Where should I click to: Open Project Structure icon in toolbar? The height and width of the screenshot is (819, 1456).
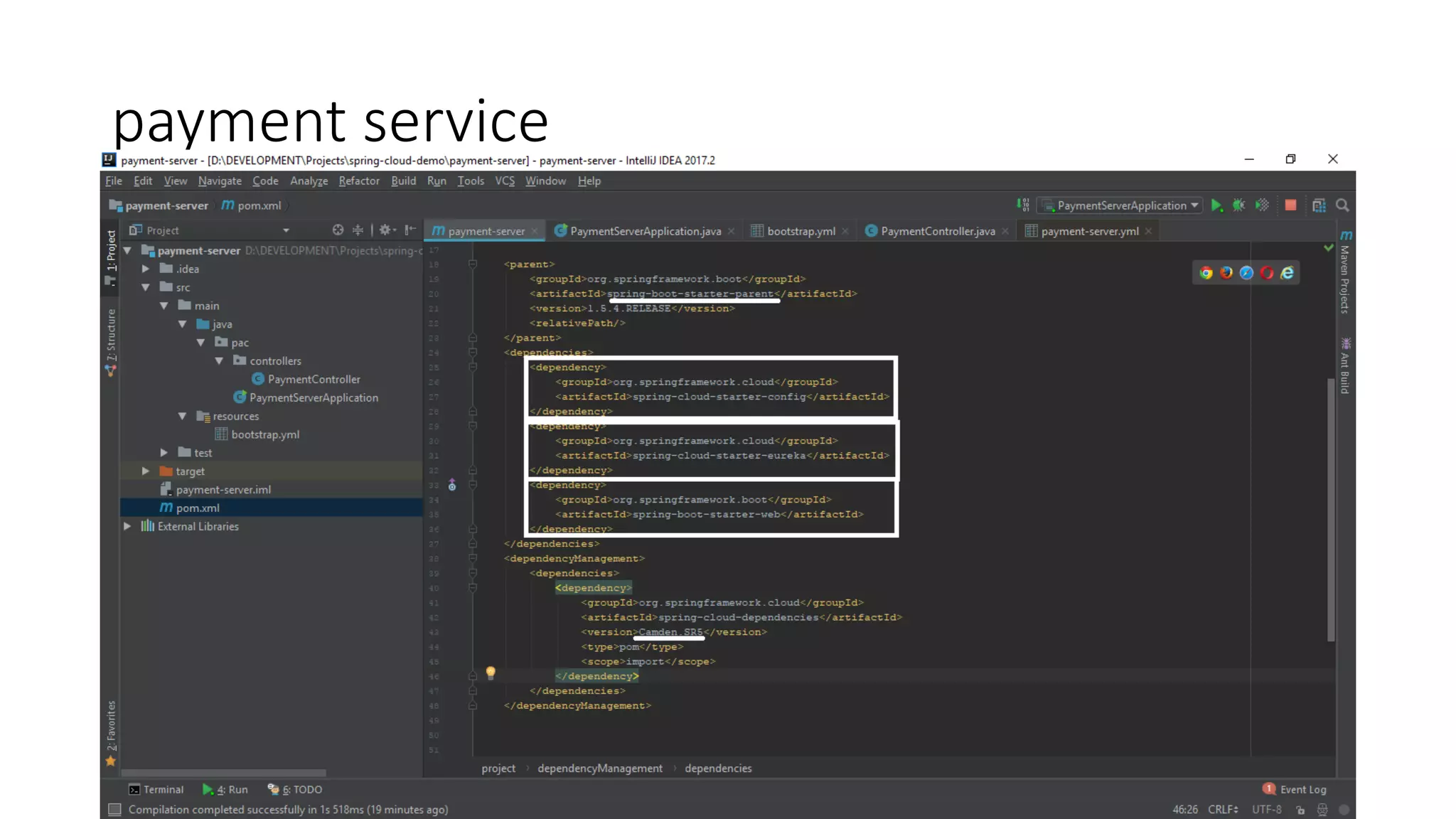tap(1319, 205)
